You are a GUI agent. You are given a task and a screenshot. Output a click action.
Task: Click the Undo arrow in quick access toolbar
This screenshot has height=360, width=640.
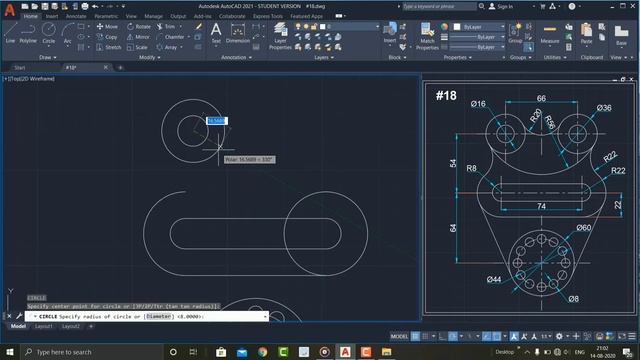tap(95, 6)
